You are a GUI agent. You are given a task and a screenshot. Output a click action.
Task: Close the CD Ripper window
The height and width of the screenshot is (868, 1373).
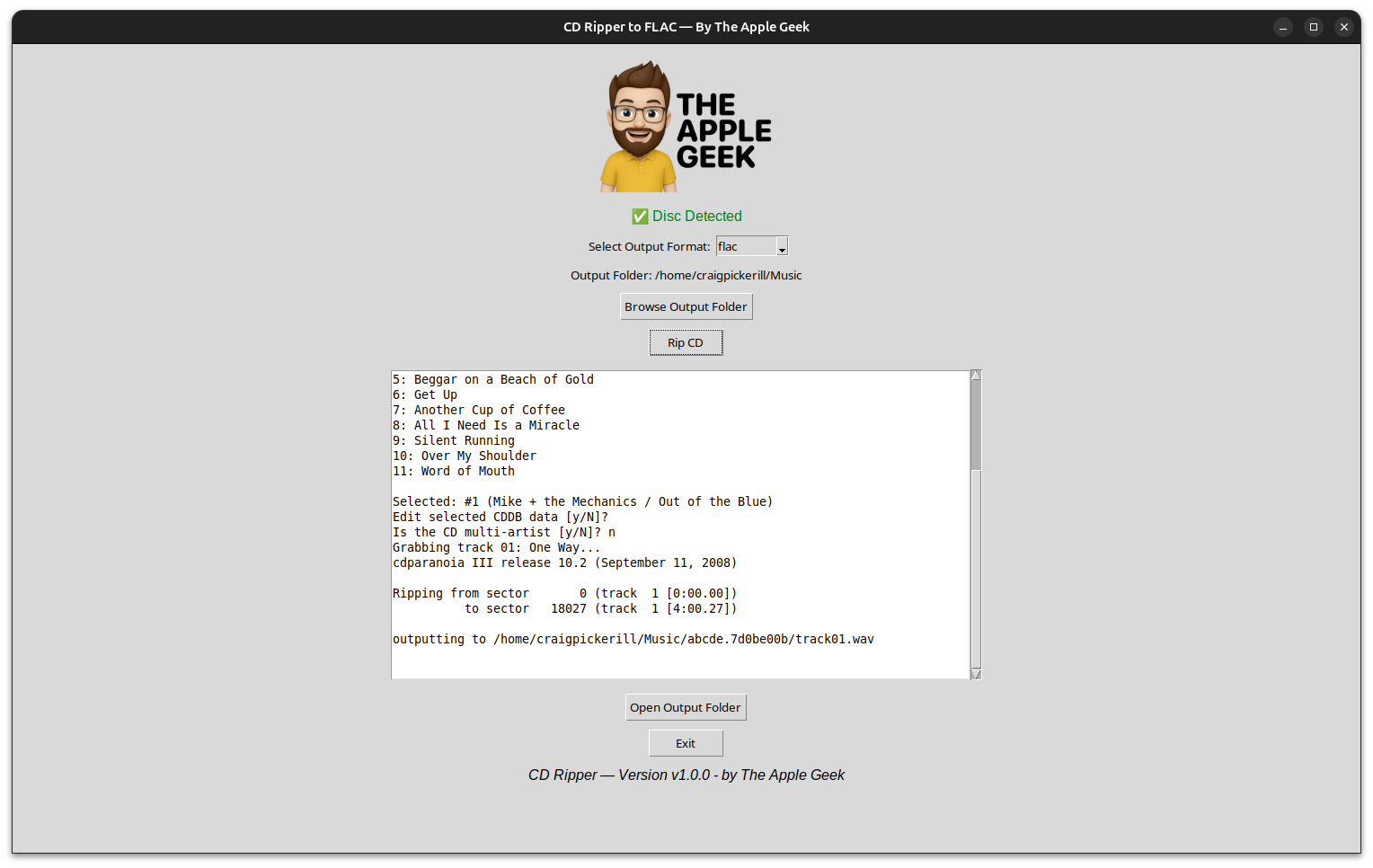[1344, 27]
